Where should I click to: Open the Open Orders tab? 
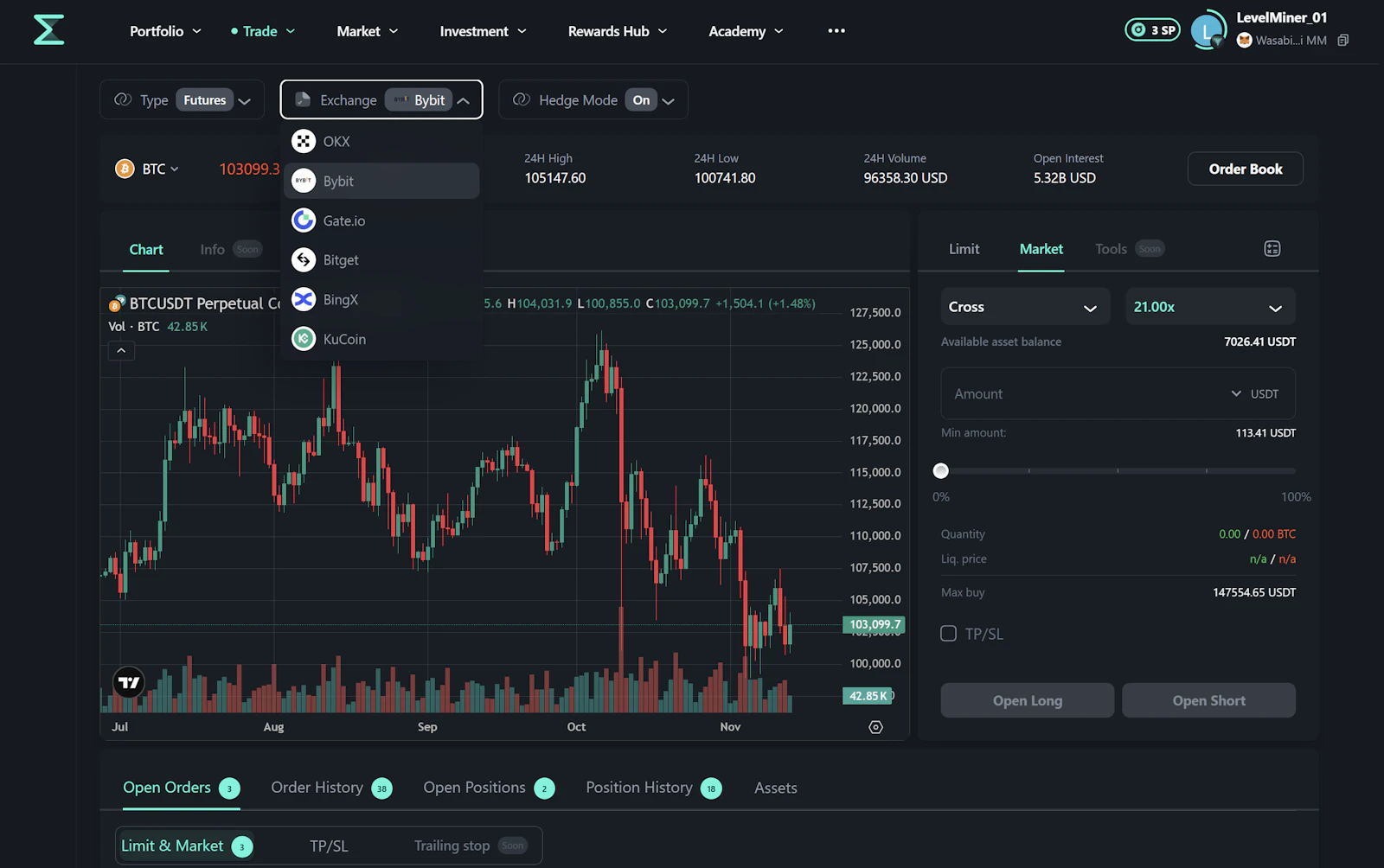tap(182, 788)
